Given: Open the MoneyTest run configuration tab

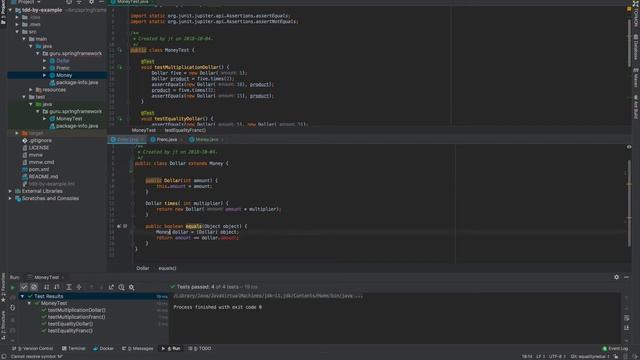Looking at the screenshot, I should click(45, 277).
